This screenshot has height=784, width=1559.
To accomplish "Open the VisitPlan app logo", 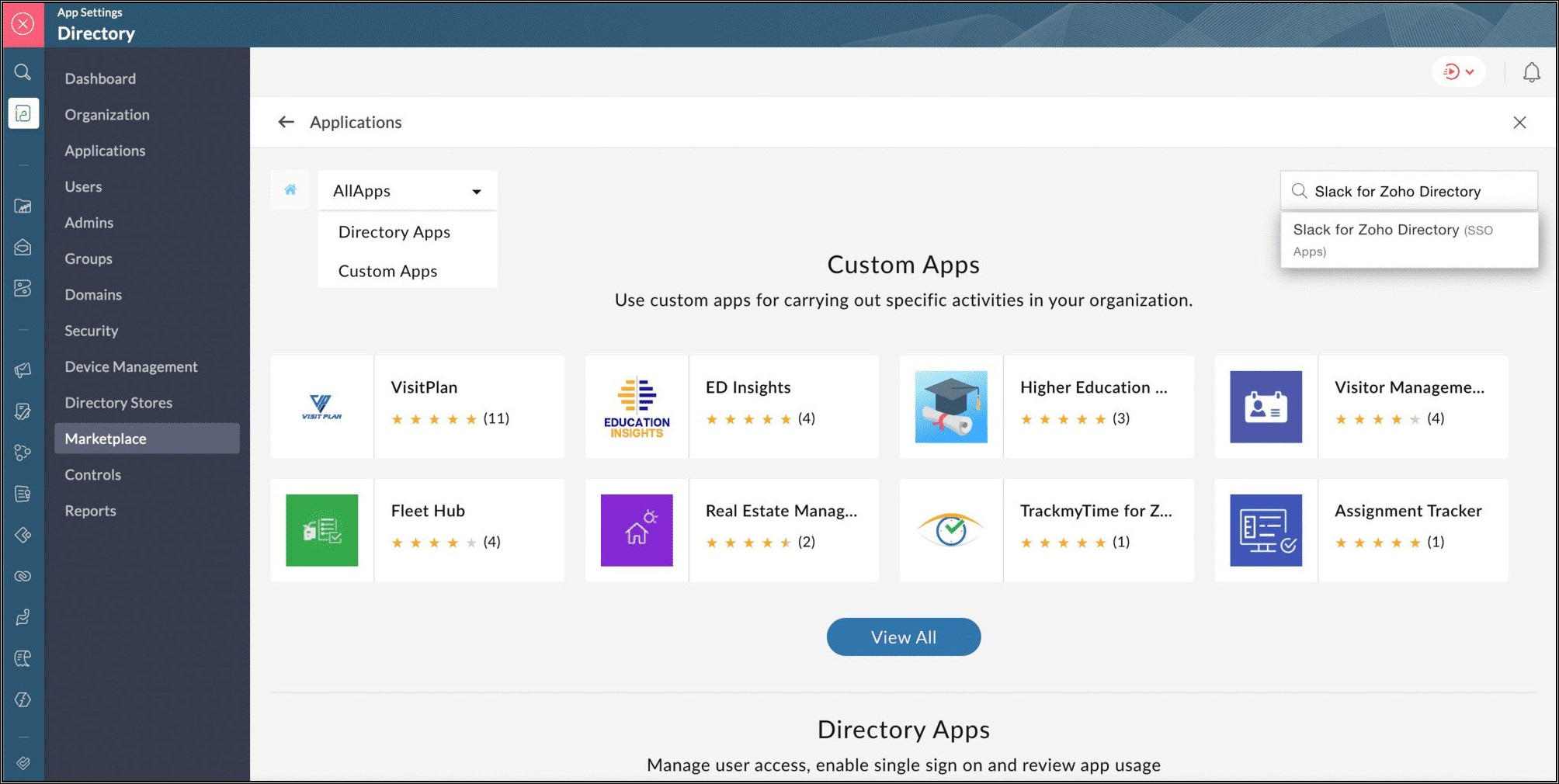I will pos(321,407).
